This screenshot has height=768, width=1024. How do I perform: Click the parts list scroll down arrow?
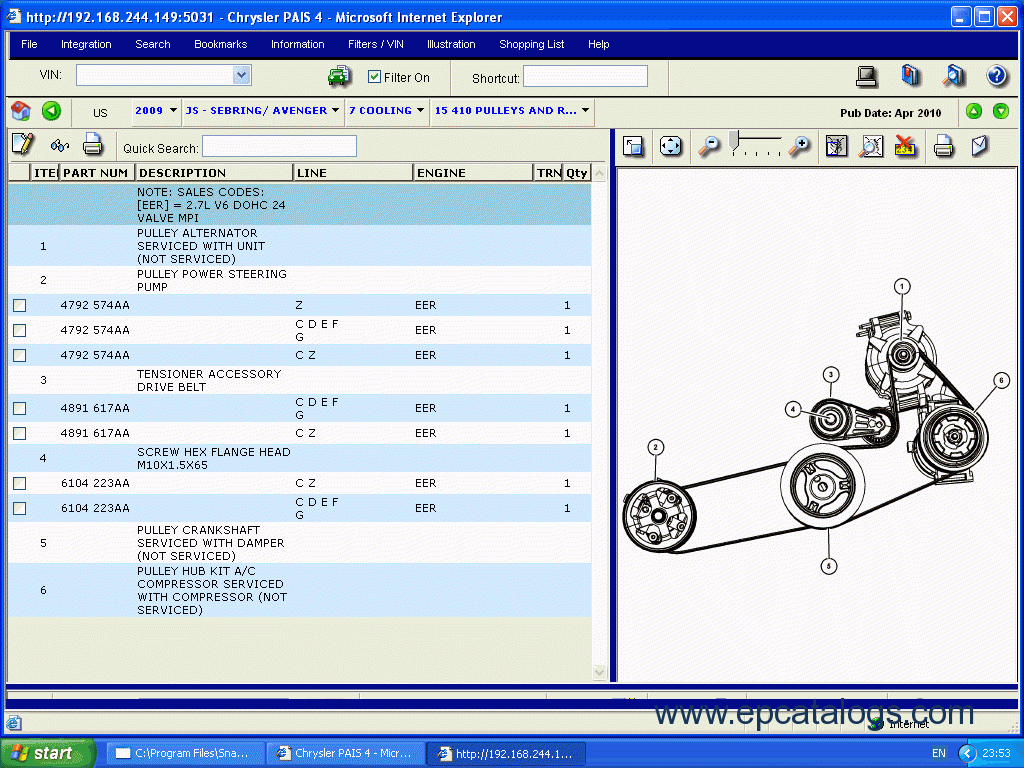pyautogui.click(x=600, y=672)
